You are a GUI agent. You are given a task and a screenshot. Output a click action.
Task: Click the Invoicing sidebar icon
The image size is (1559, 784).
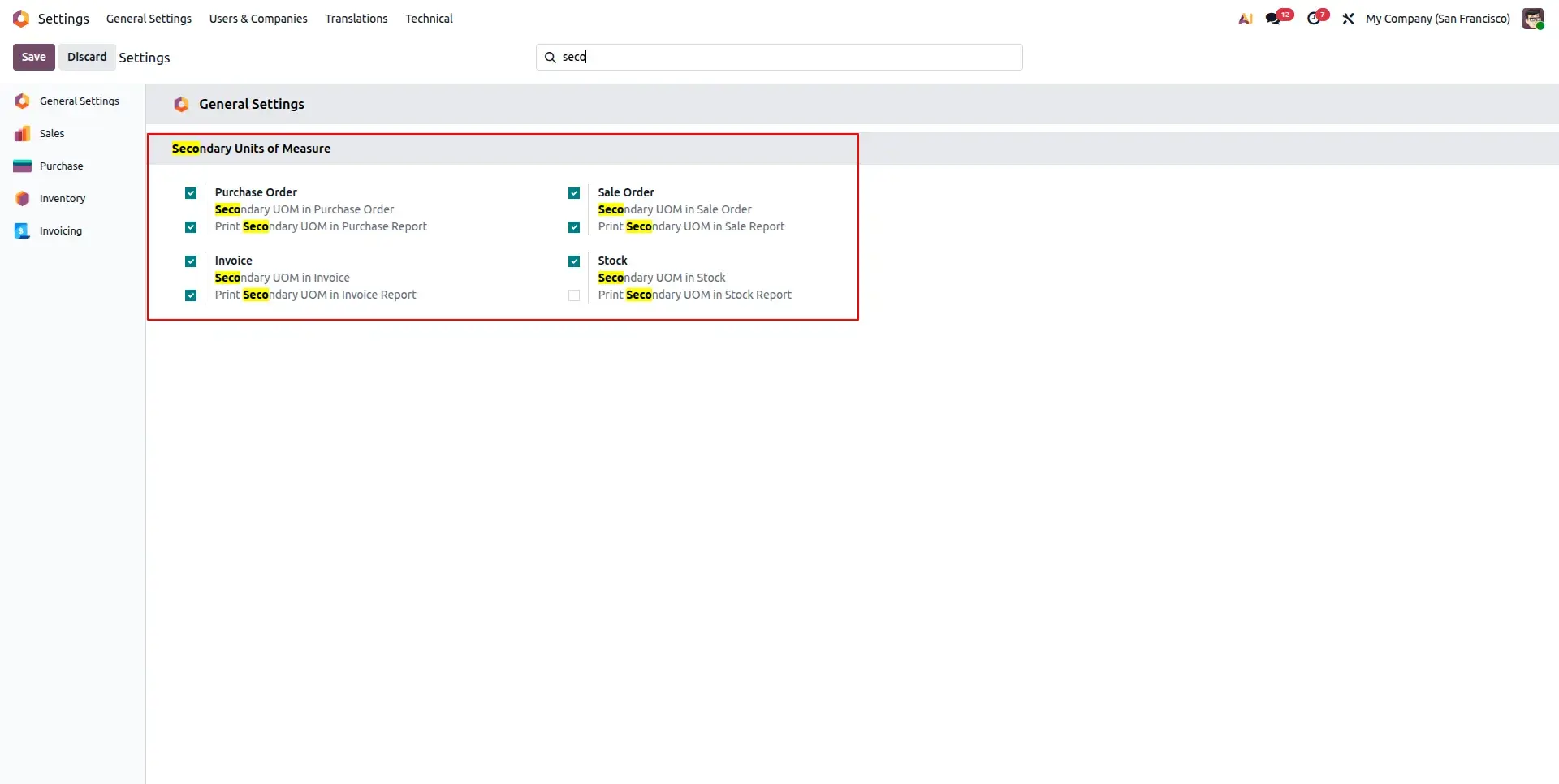(x=22, y=230)
